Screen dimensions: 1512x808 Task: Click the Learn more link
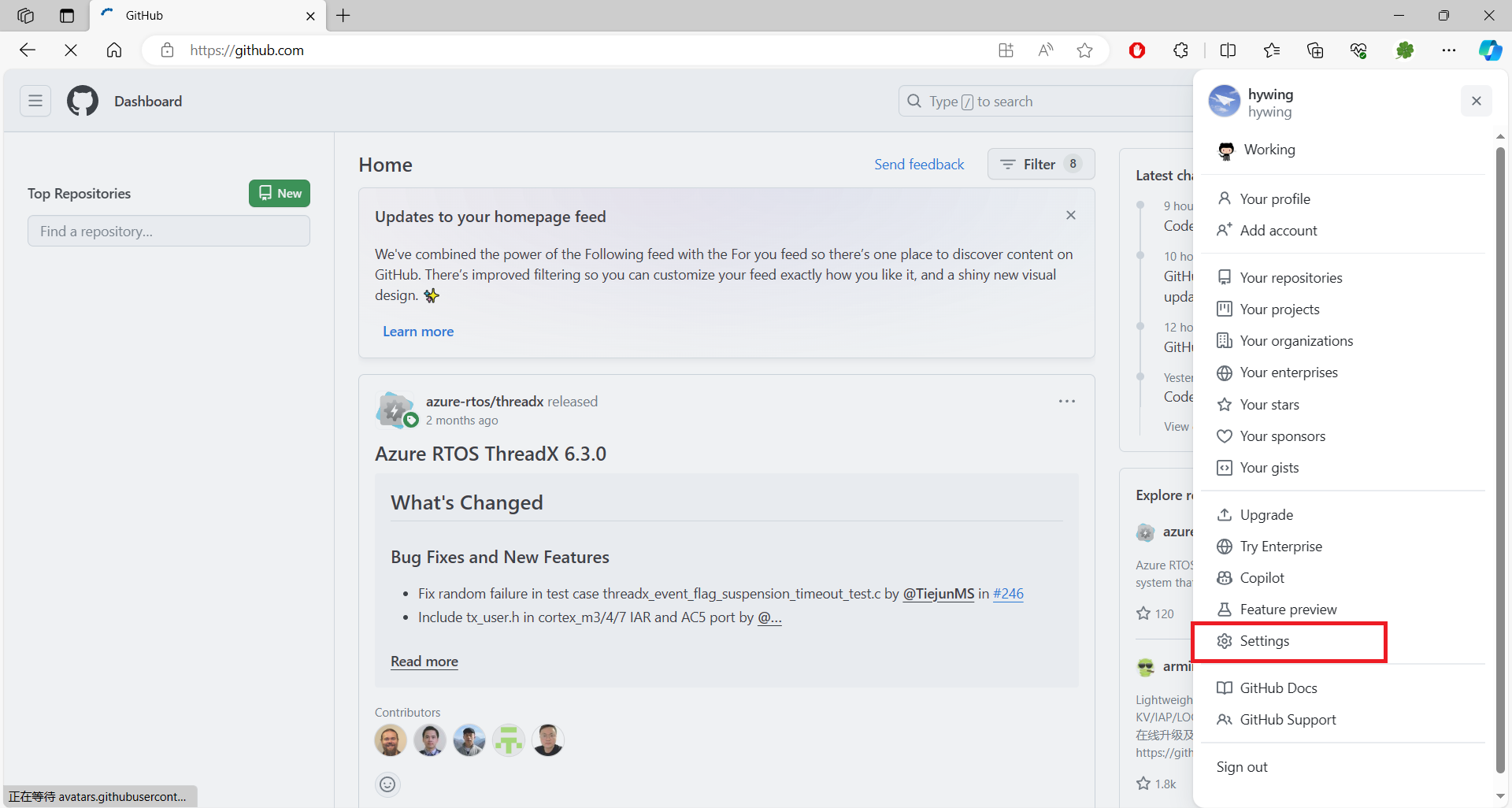[417, 332]
